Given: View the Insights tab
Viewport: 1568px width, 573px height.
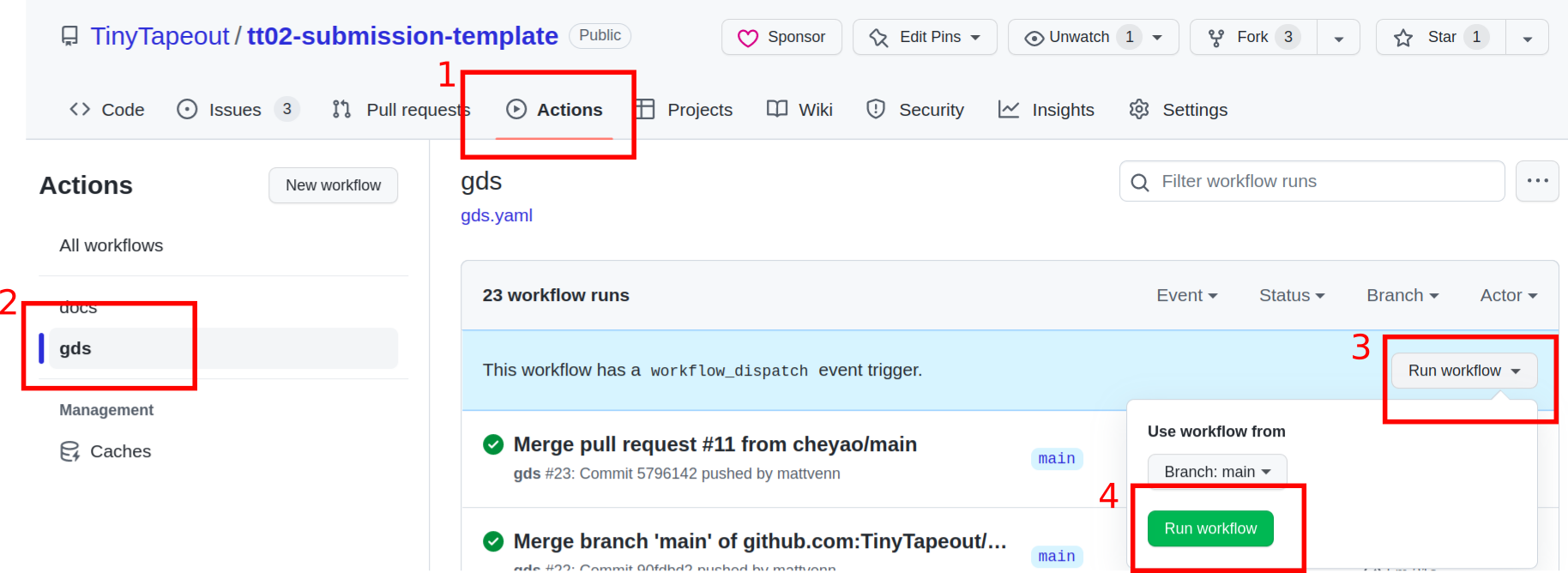Looking at the screenshot, I should coord(1046,110).
